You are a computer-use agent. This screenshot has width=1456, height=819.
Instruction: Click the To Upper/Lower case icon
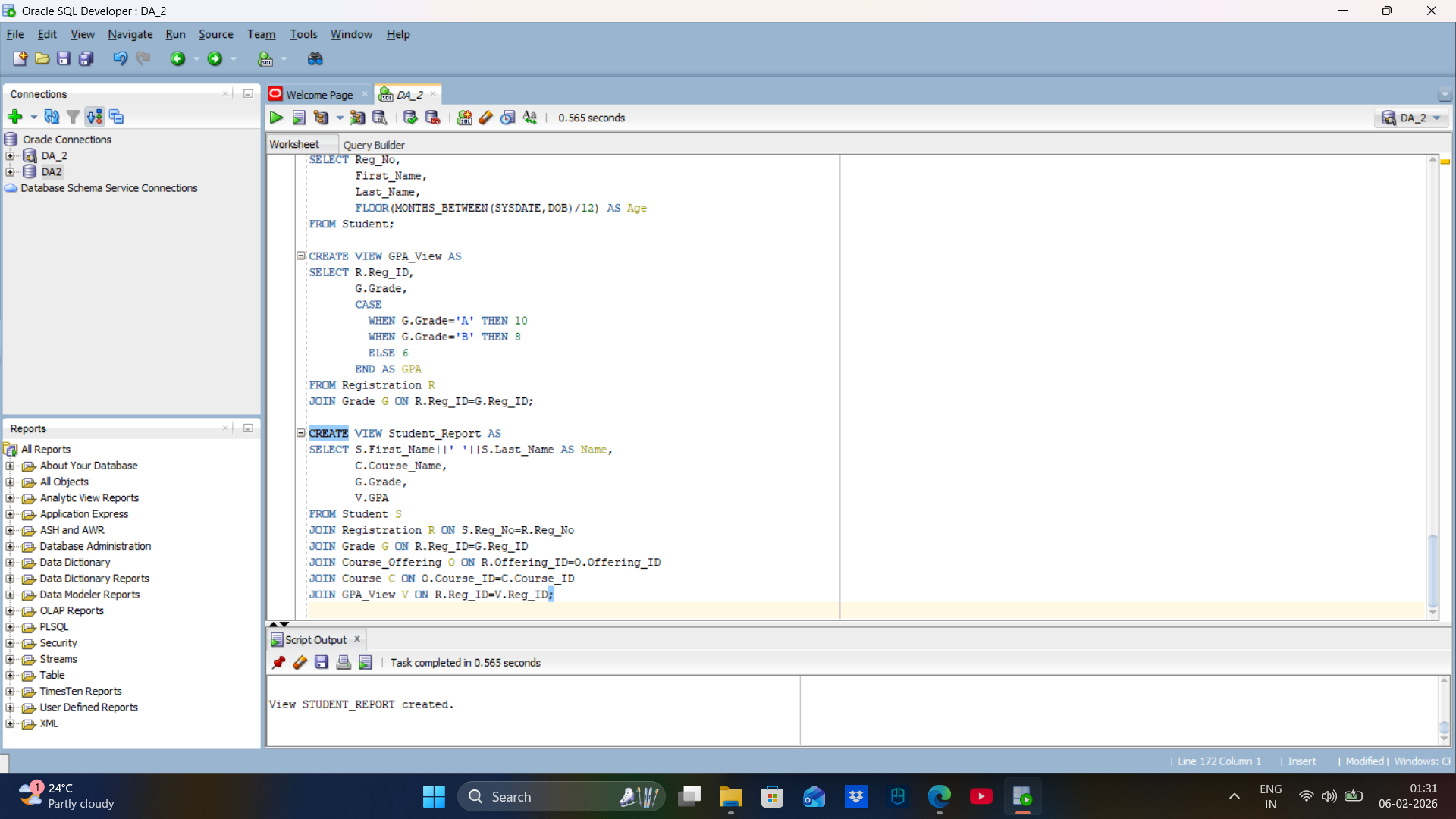coord(530,118)
